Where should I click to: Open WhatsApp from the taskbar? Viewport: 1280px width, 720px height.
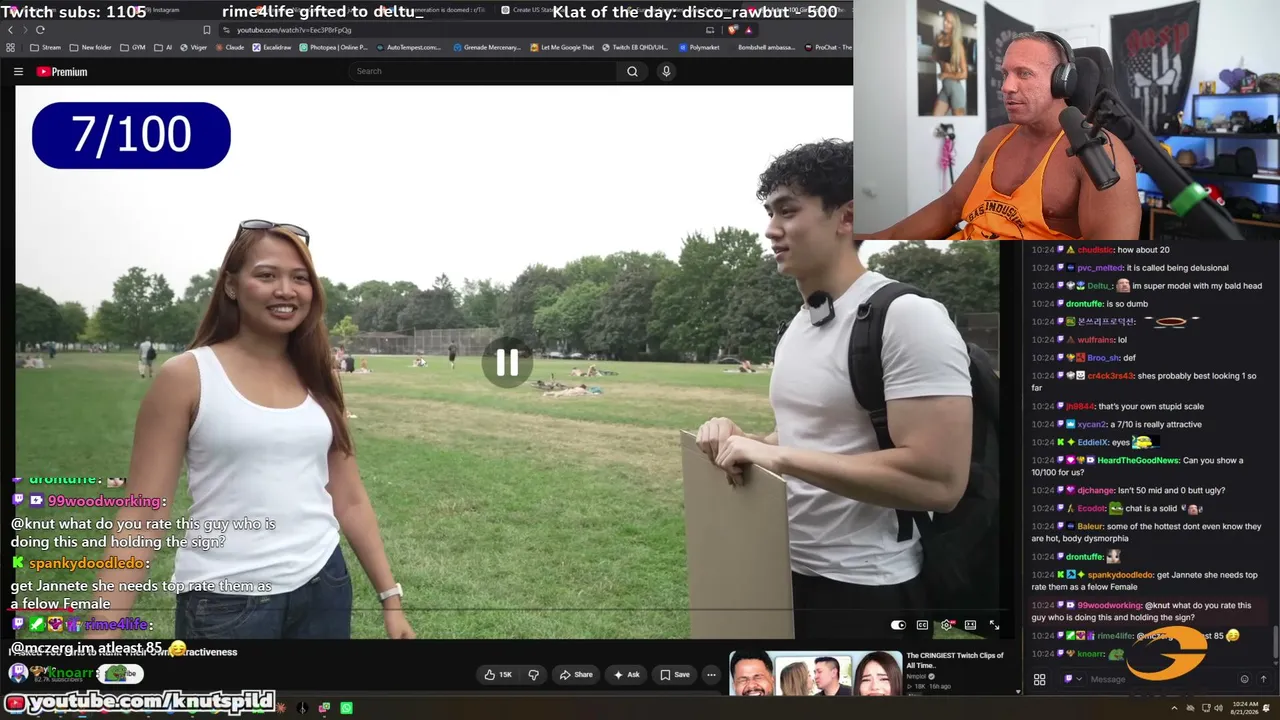[x=346, y=708]
